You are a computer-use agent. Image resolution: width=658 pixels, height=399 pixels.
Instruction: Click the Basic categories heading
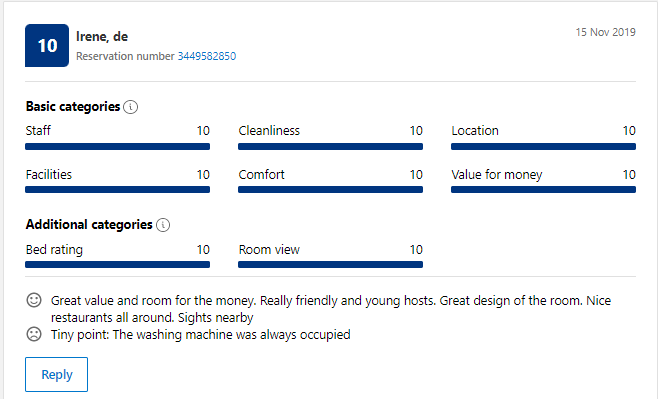(73, 107)
